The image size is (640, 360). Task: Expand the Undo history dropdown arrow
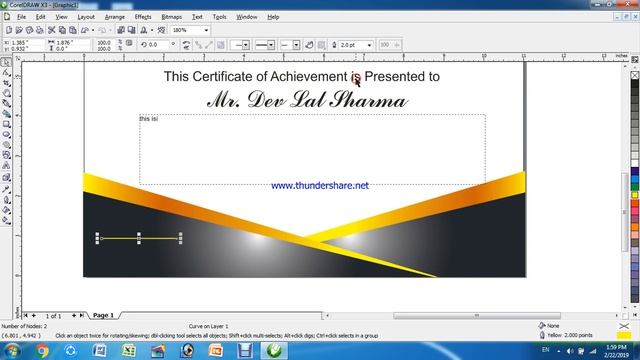pos(93,30)
